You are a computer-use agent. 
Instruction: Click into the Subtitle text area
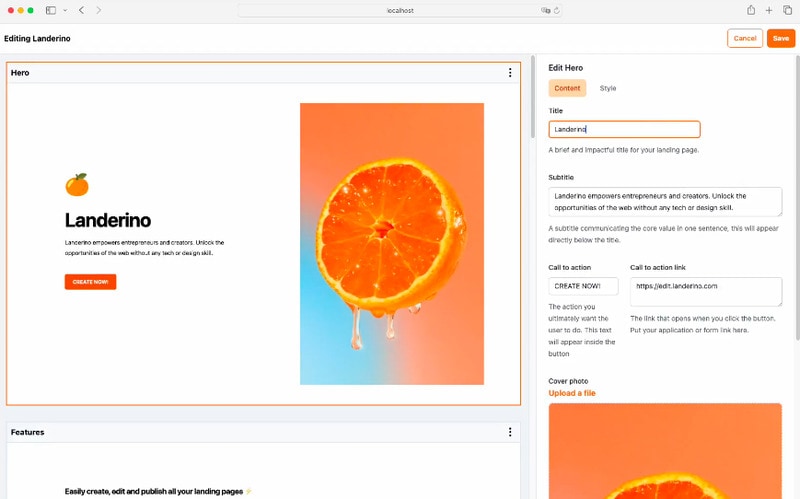click(665, 201)
